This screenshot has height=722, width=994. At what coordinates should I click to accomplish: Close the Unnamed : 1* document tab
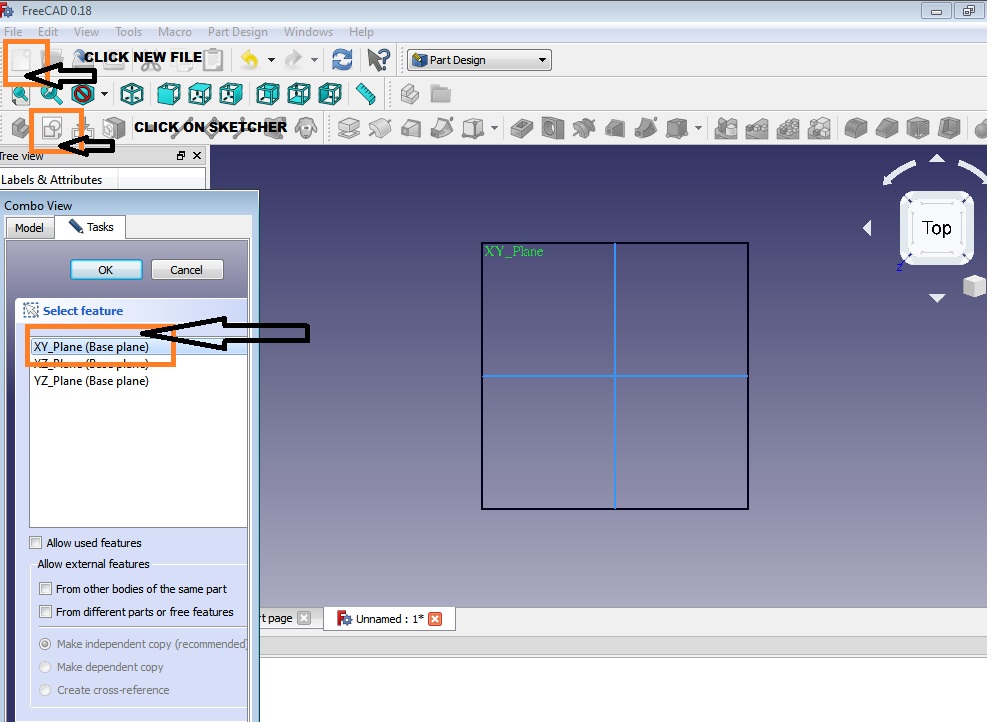pyautogui.click(x=435, y=619)
